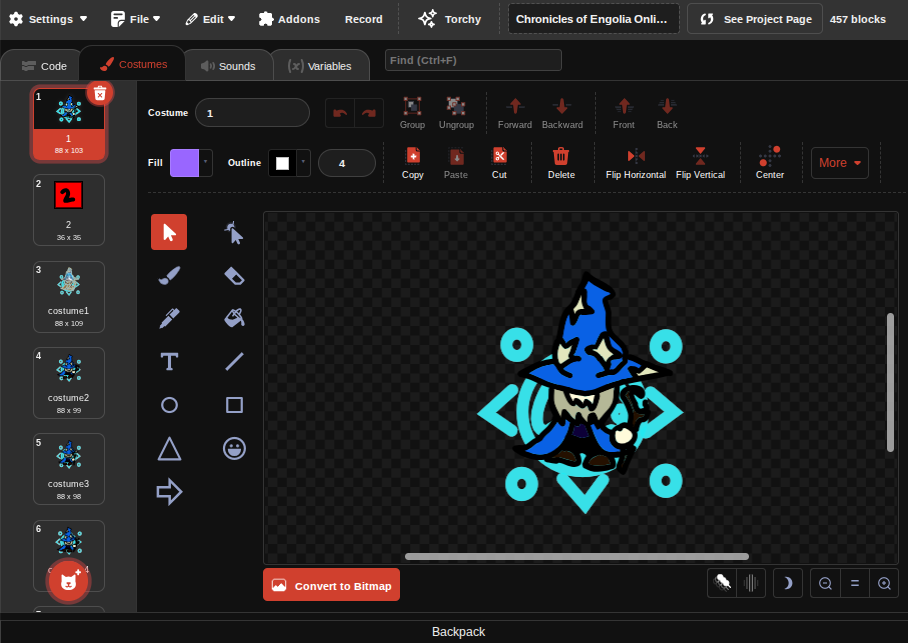The height and width of the screenshot is (643, 908).
Task: Open the Addons menu
Action: click(290, 19)
